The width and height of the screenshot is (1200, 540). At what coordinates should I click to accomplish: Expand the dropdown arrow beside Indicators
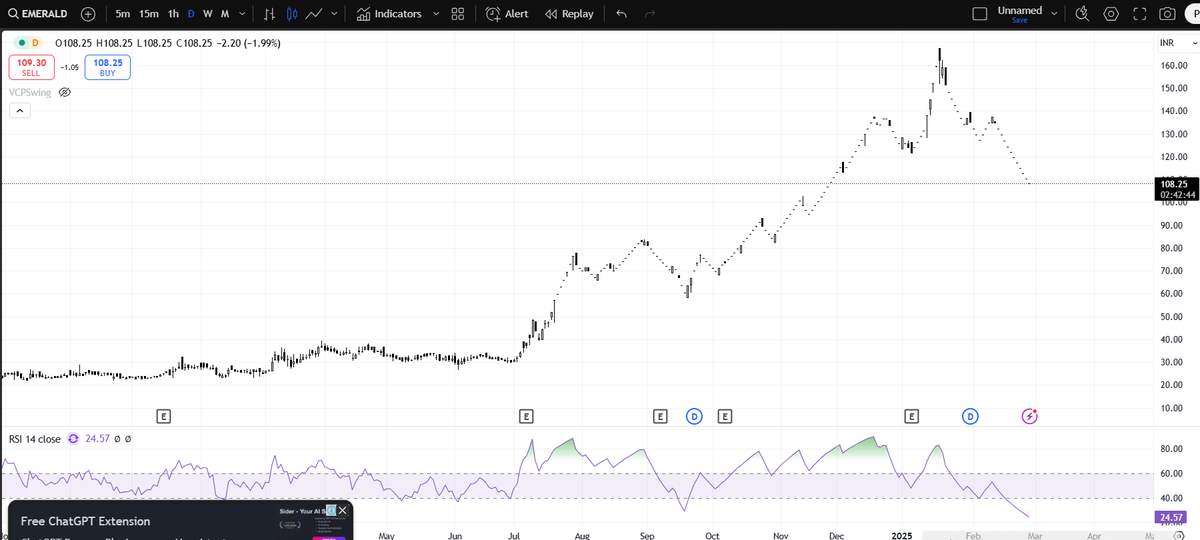coord(436,14)
